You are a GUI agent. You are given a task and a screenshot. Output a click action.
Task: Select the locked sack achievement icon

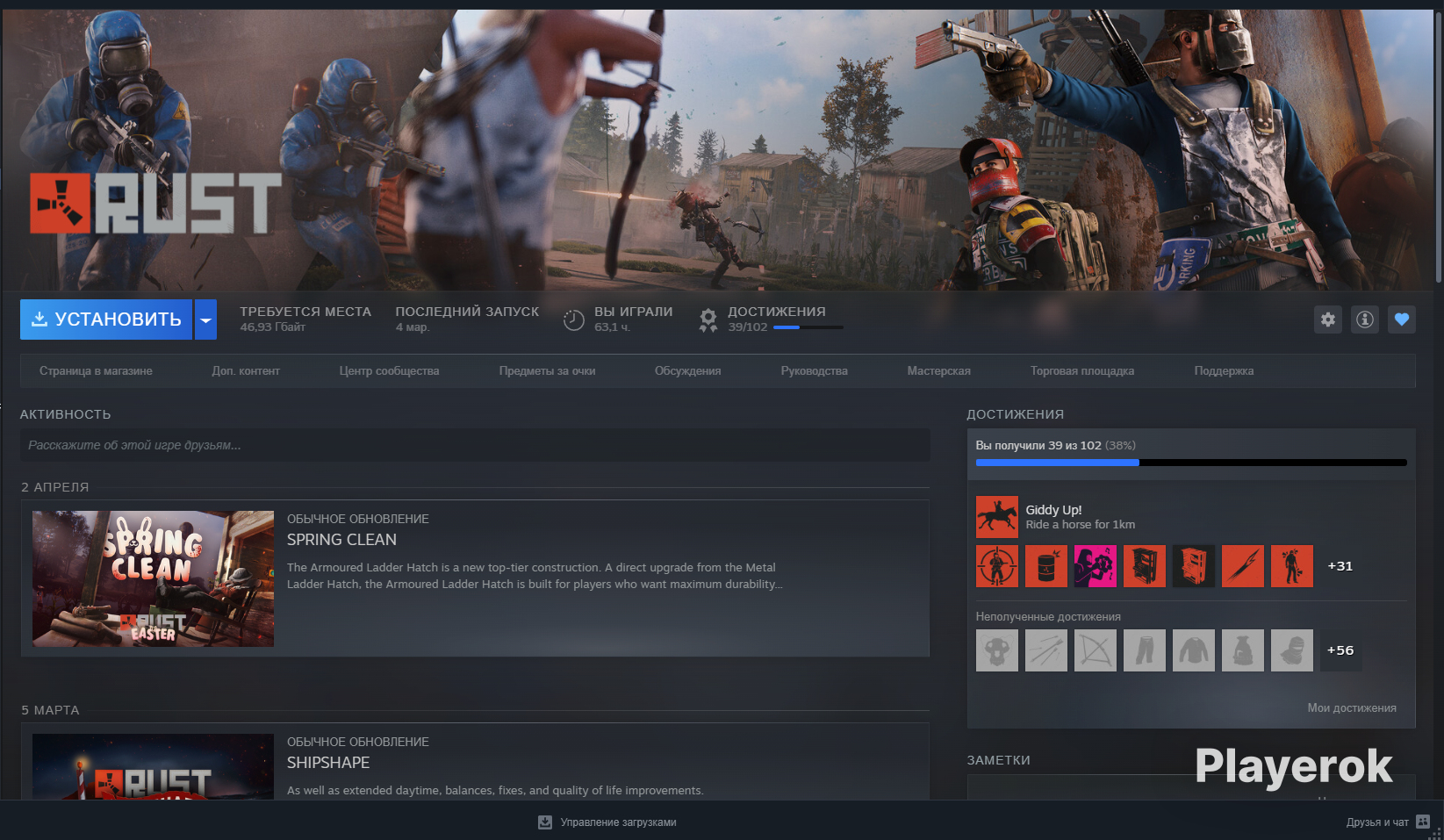coord(1242,650)
